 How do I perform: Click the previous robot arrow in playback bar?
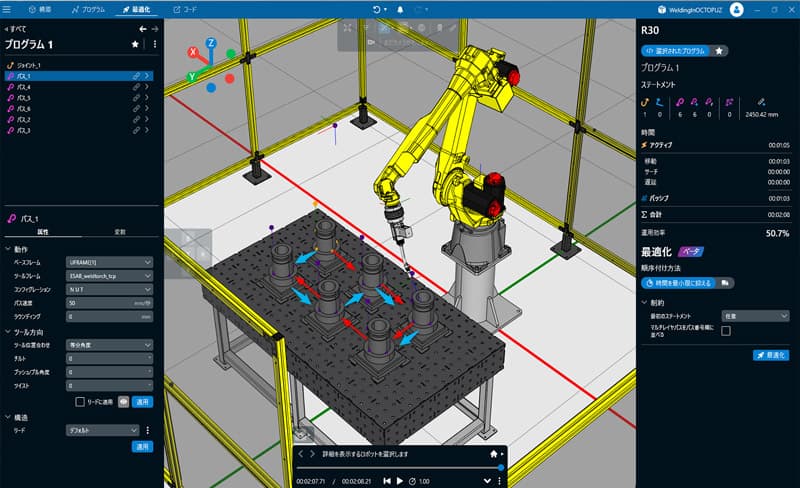(301, 454)
